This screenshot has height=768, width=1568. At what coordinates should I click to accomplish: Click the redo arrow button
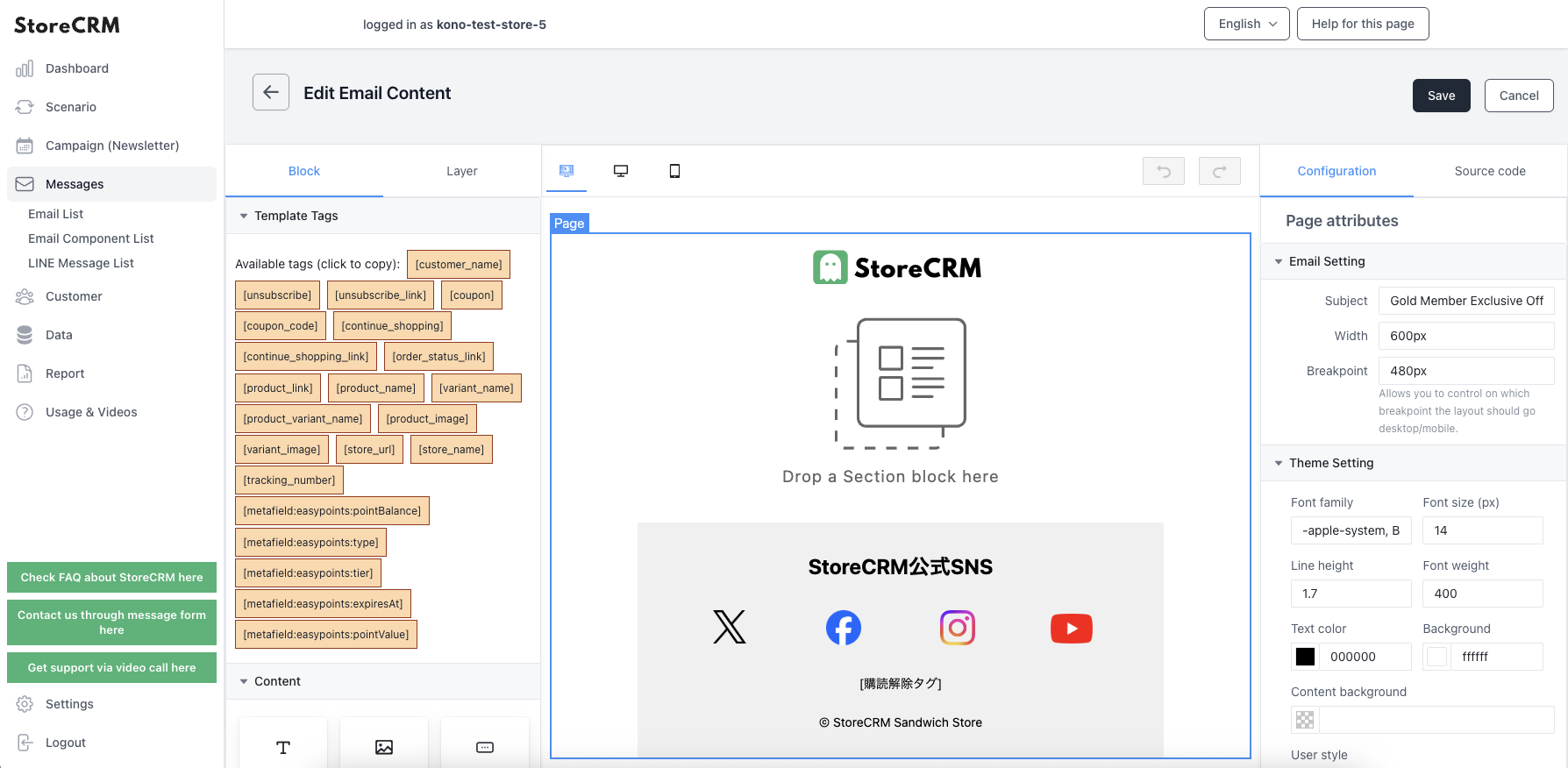(1220, 171)
